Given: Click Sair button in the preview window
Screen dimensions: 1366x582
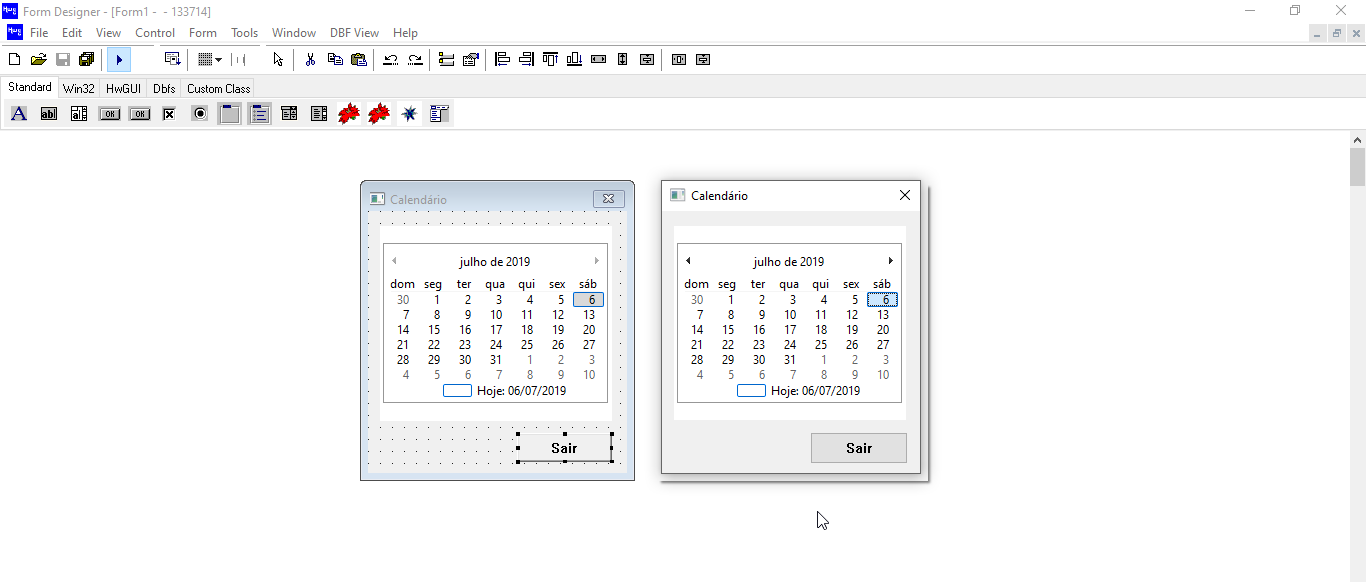Looking at the screenshot, I should click(858, 448).
